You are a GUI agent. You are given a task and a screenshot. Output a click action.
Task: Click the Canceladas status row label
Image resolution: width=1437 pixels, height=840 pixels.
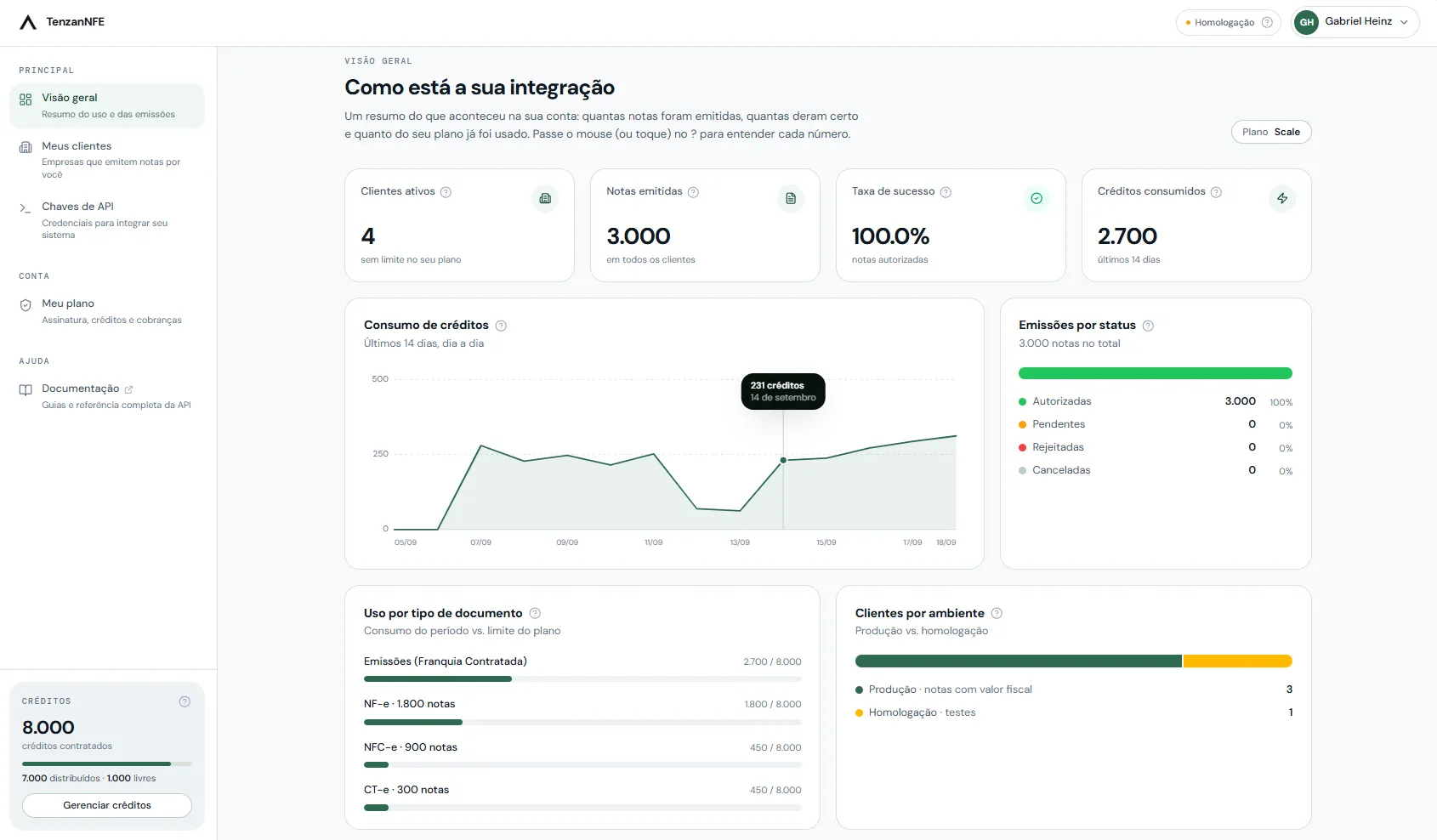pos(1061,470)
